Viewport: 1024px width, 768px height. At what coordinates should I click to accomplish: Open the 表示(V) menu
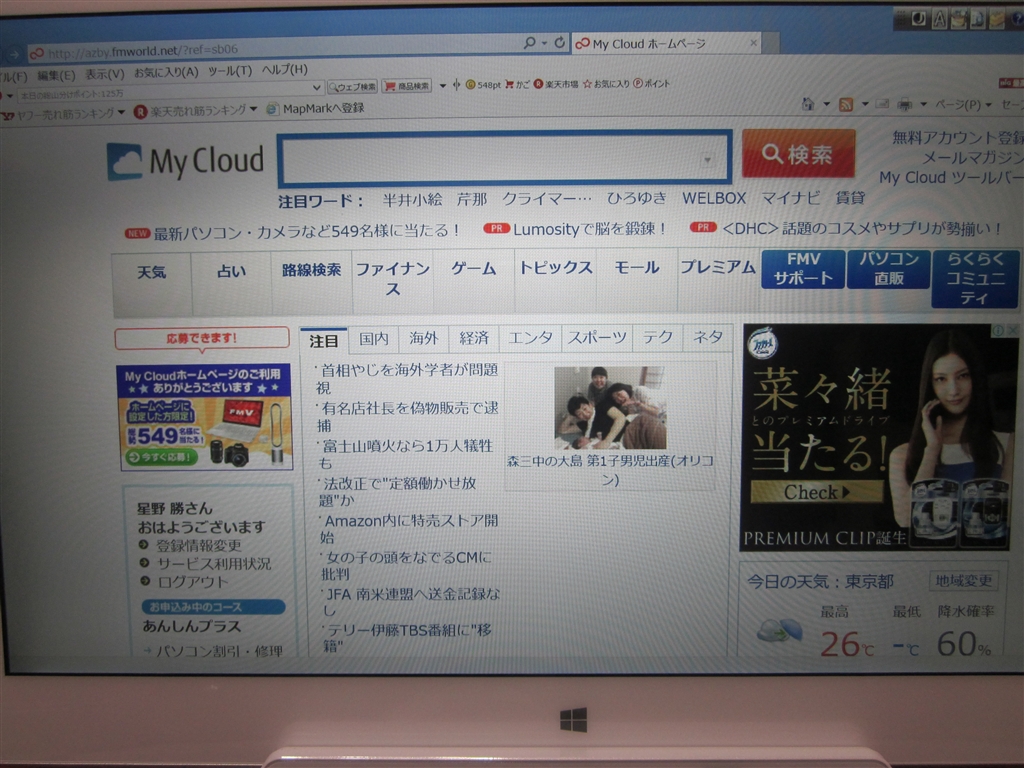pyautogui.click(x=104, y=74)
